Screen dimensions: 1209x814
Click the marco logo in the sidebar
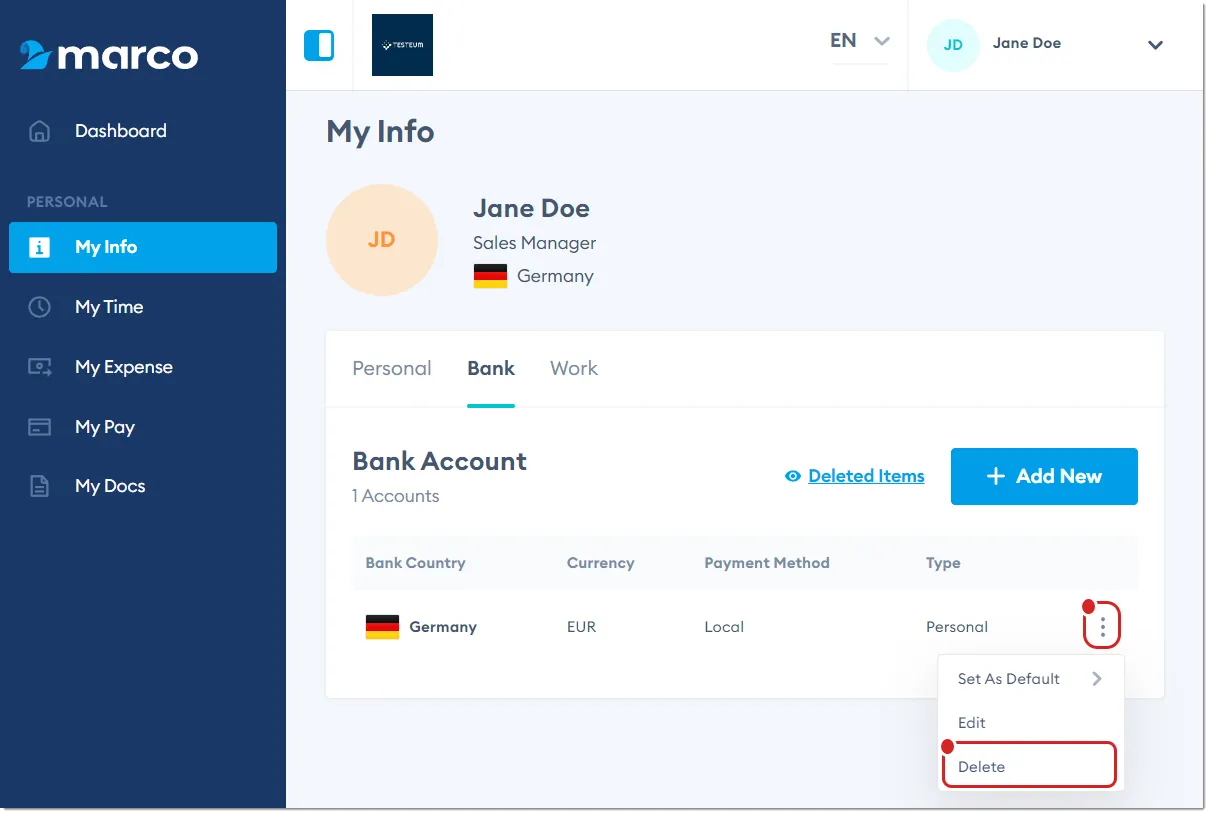click(109, 55)
